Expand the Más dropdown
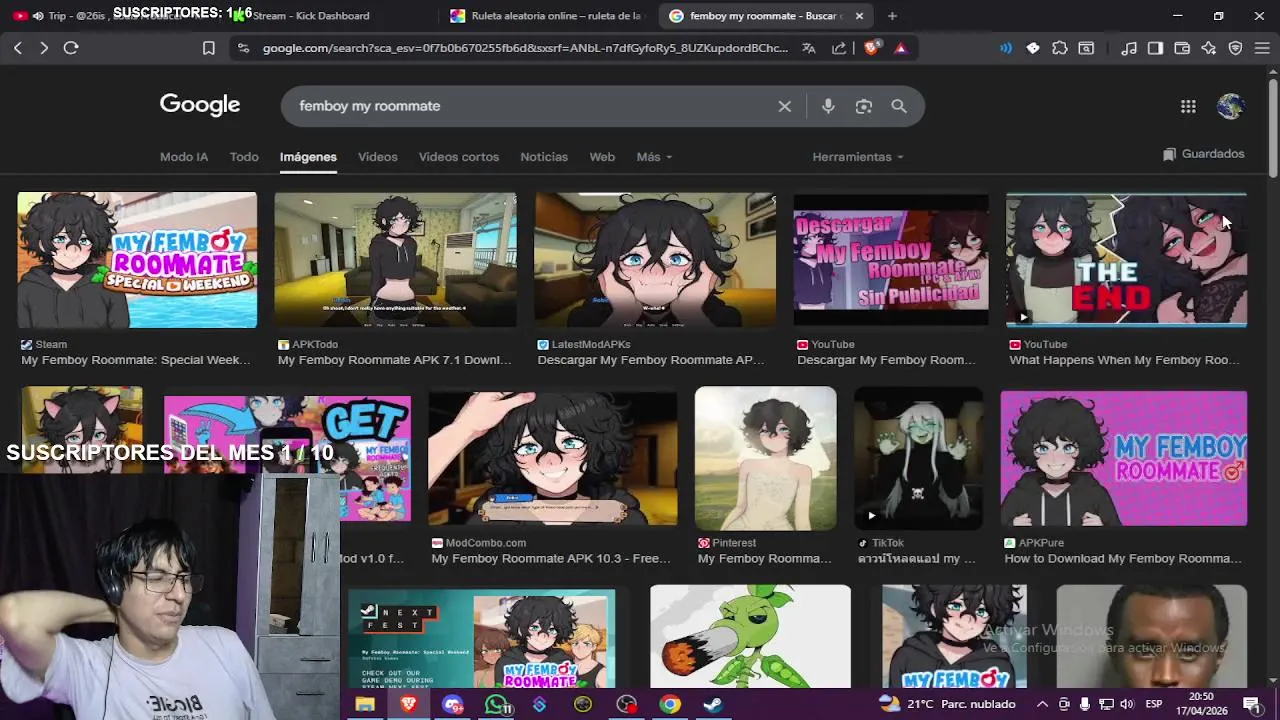This screenshot has width=1280, height=720. coord(654,157)
